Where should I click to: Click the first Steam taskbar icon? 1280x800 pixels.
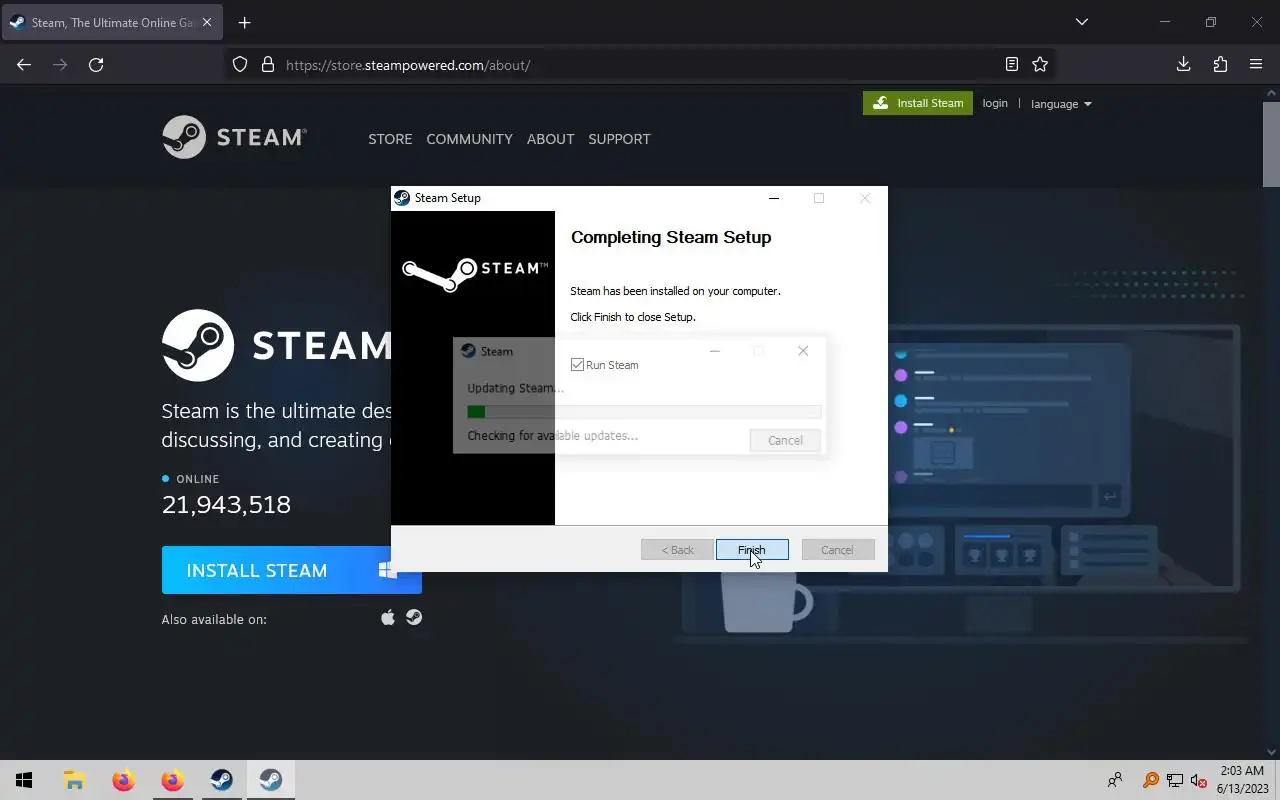pyautogui.click(x=221, y=780)
